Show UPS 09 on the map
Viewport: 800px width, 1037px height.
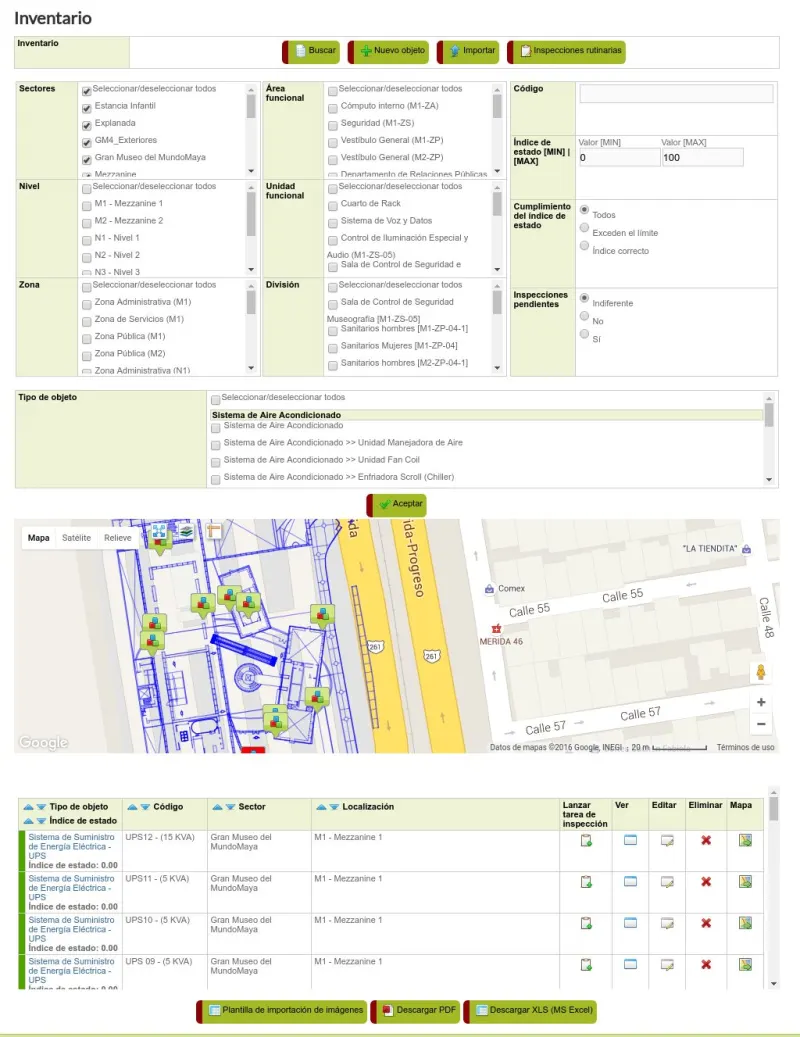pos(745,965)
